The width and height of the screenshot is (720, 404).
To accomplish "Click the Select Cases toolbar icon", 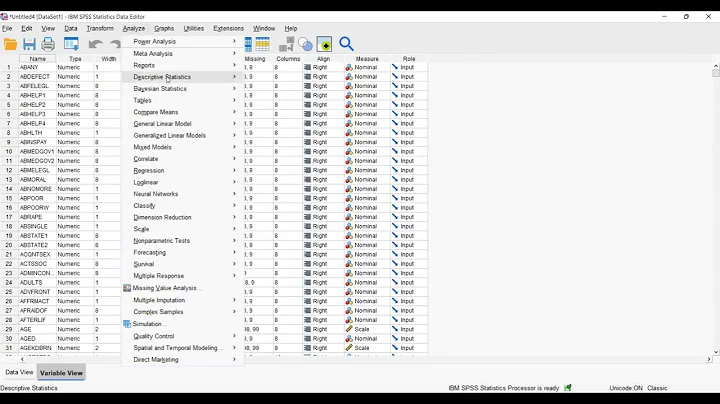I will click(x=287, y=45).
